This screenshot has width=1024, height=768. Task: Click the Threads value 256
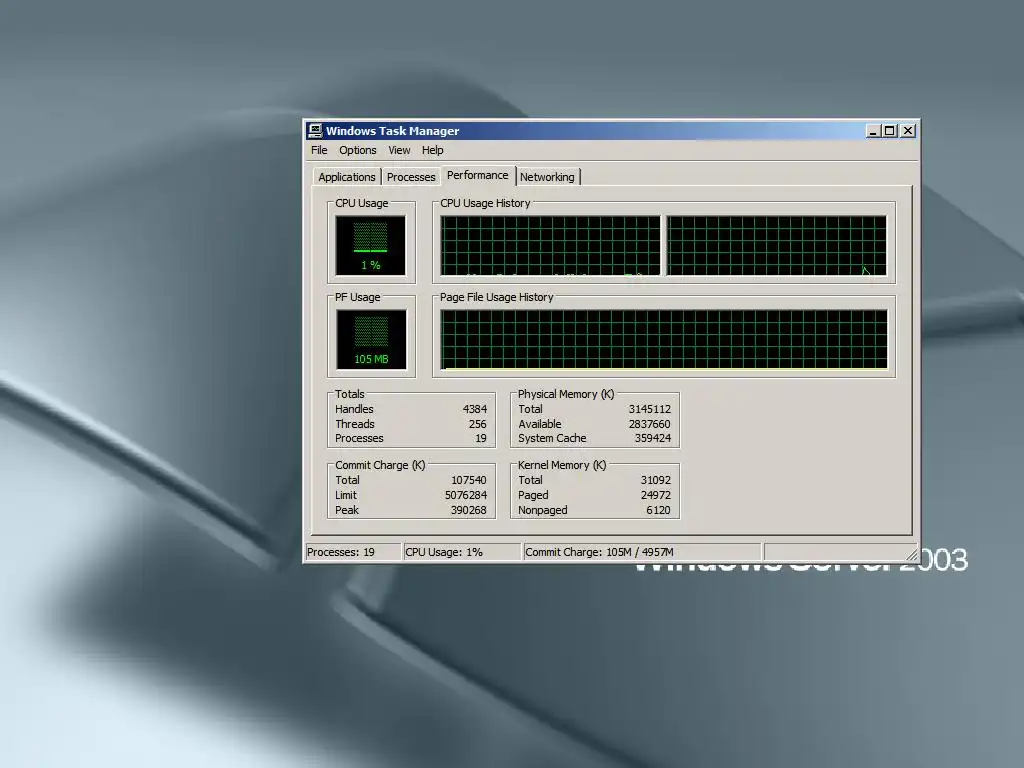click(x=477, y=424)
